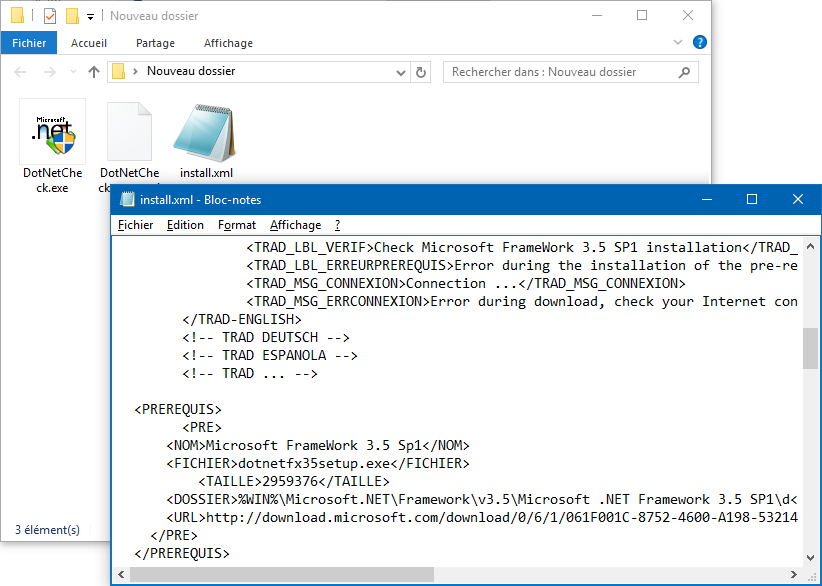This screenshot has height=586, width=822.
Task: Click the URL download.microsoft.com line
Action: coord(482,518)
